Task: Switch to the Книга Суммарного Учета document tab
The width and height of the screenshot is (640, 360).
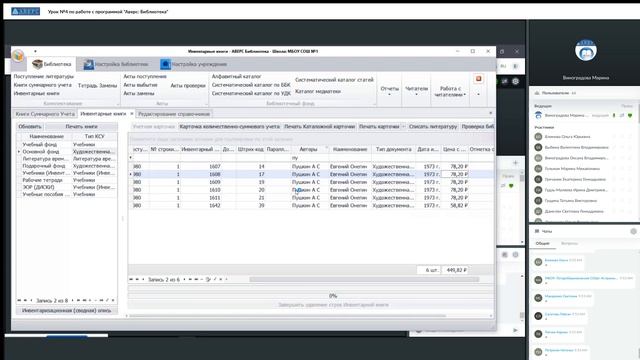Action: pos(45,114)
